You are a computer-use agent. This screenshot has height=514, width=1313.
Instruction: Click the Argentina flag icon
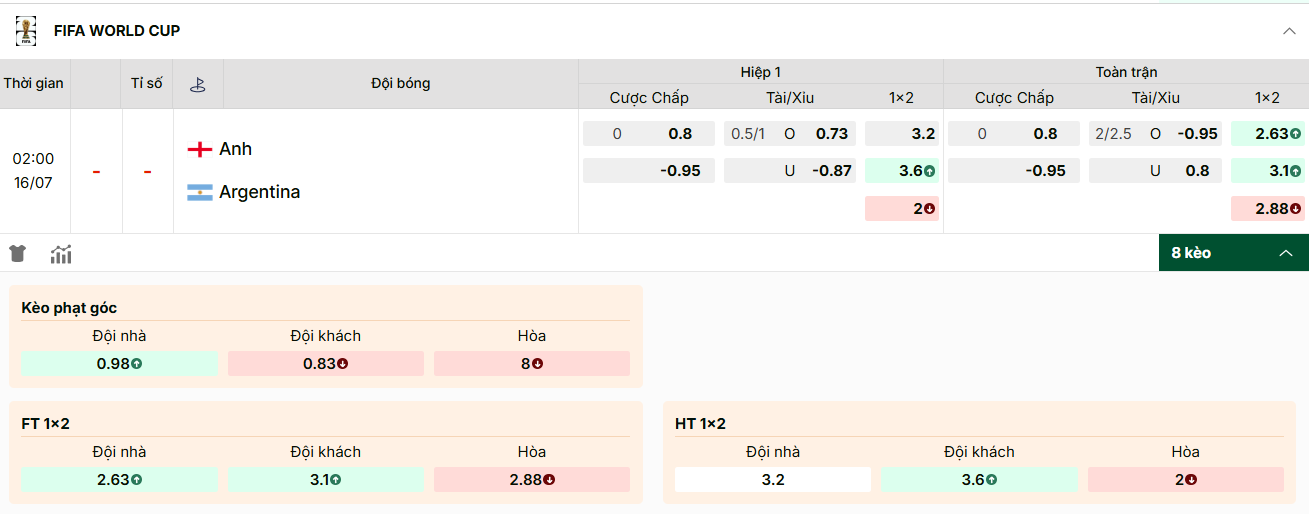point(200,192)
